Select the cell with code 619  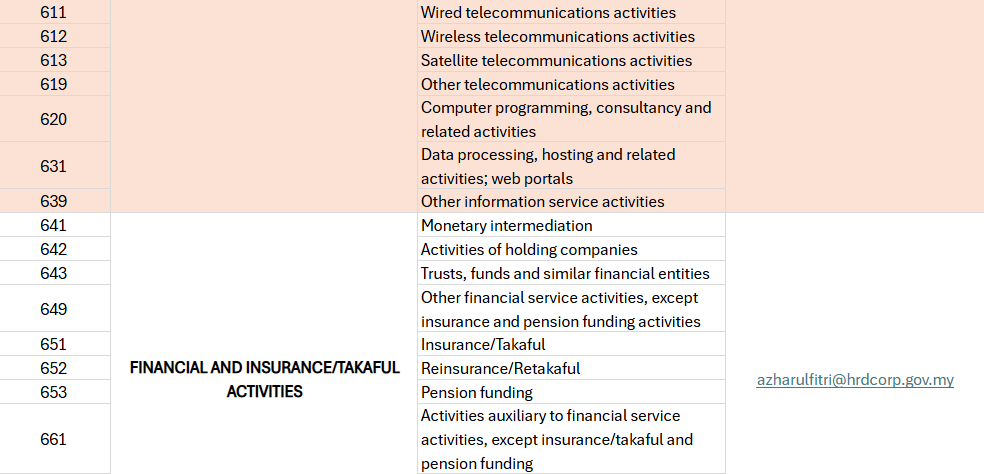click(x=54, y=85)
